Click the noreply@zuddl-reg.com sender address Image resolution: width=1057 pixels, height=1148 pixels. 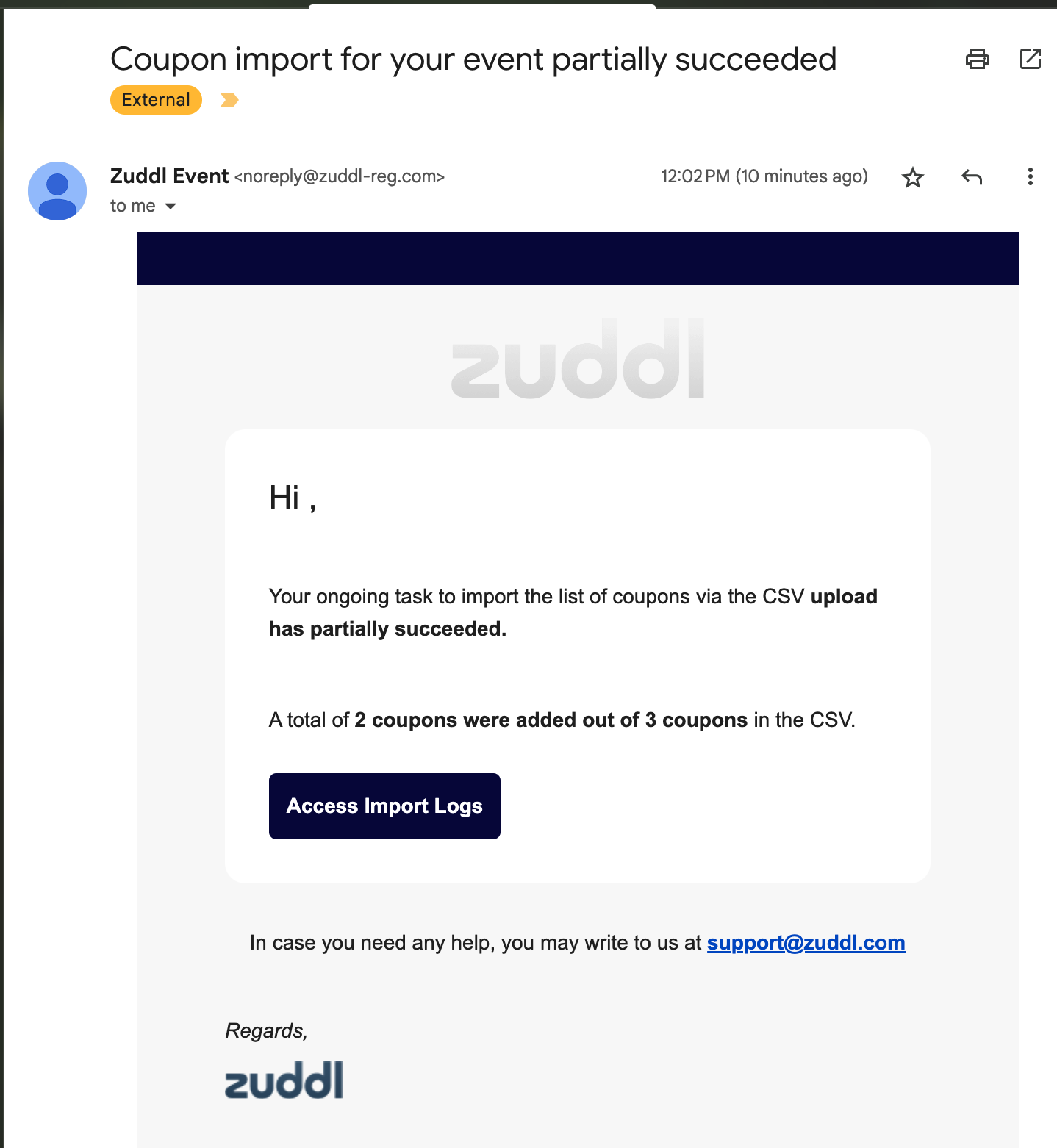click(x=340, y=176)
